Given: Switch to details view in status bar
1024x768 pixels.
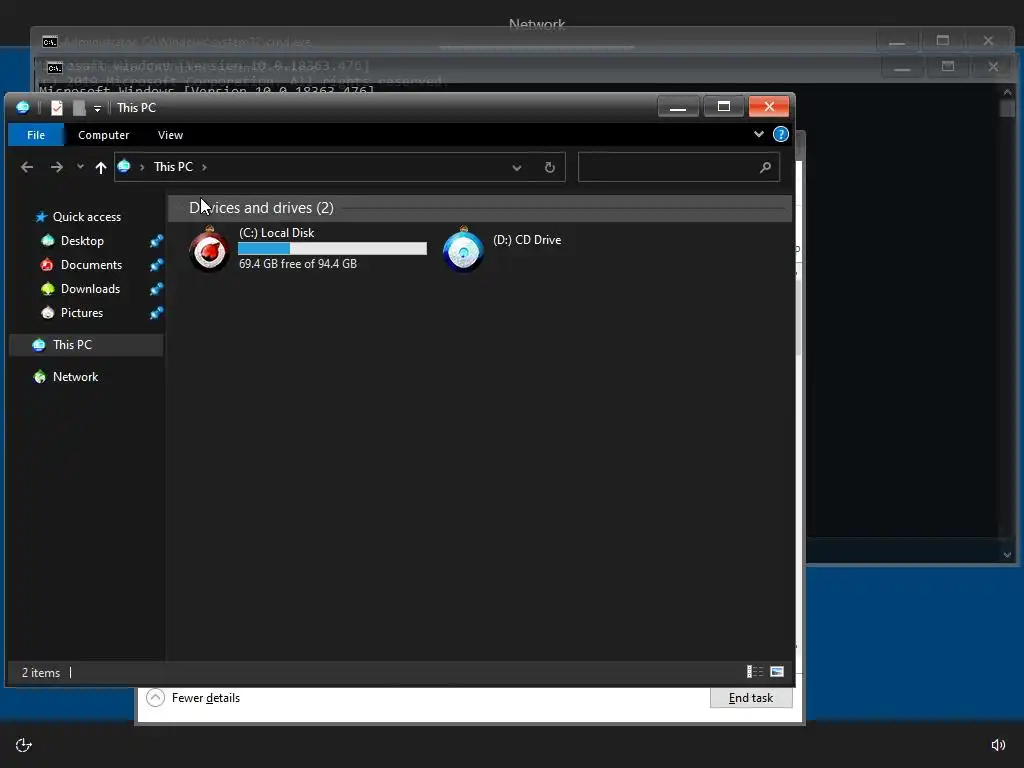Looking at the screenshot, I should 755,671.
